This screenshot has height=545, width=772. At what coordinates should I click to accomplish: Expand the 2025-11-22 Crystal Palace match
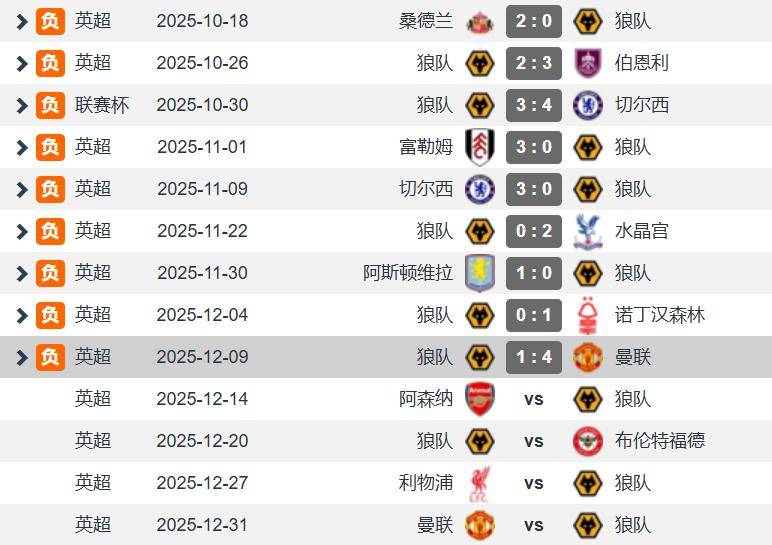pos(22,231)
